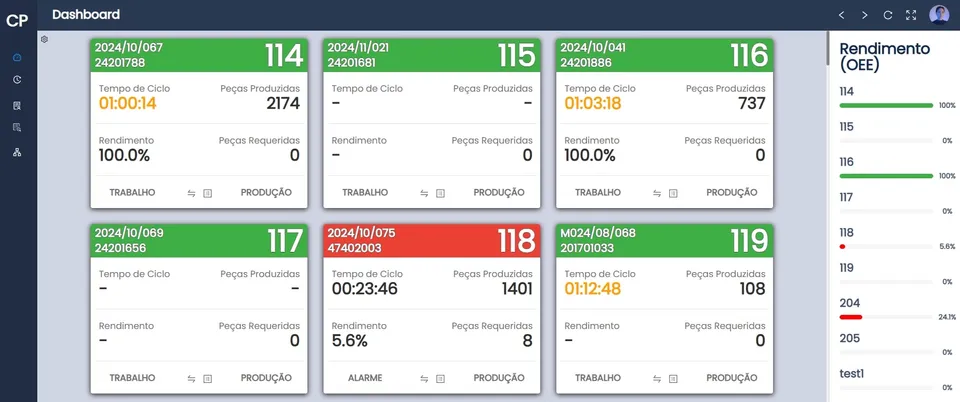The image size is (960, 402).
Task: Click the main panel vertical scrollbar
Action: [828, 48]
